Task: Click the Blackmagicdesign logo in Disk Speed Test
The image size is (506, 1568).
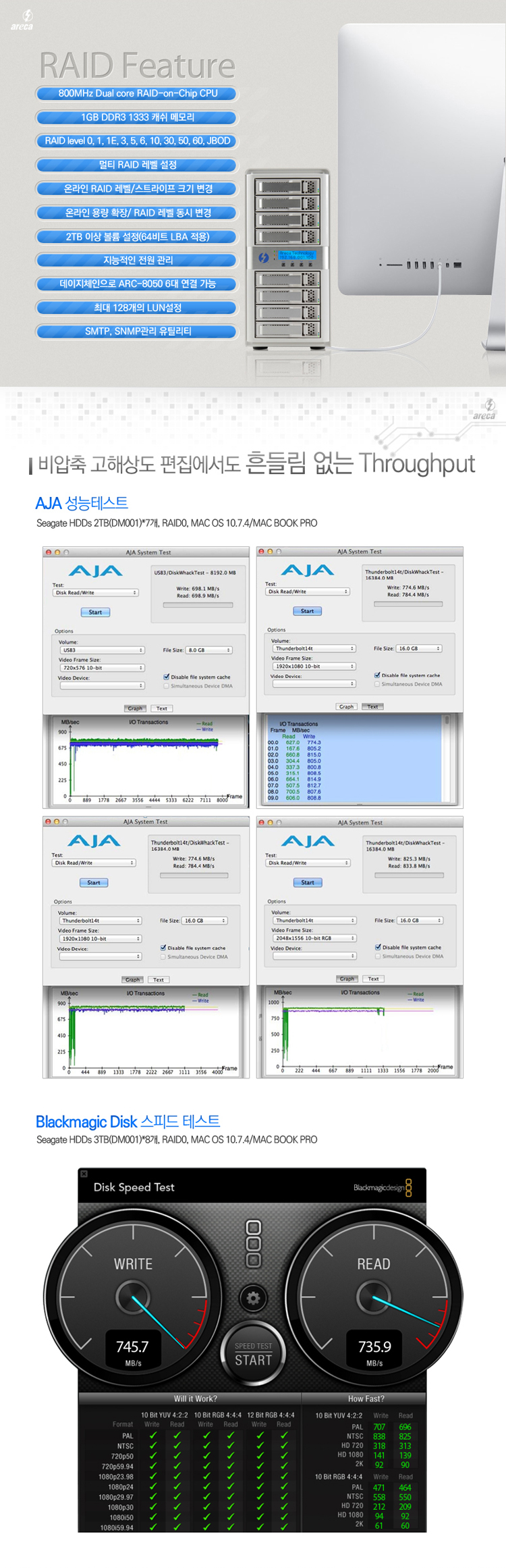Action: coord(383,1187)
